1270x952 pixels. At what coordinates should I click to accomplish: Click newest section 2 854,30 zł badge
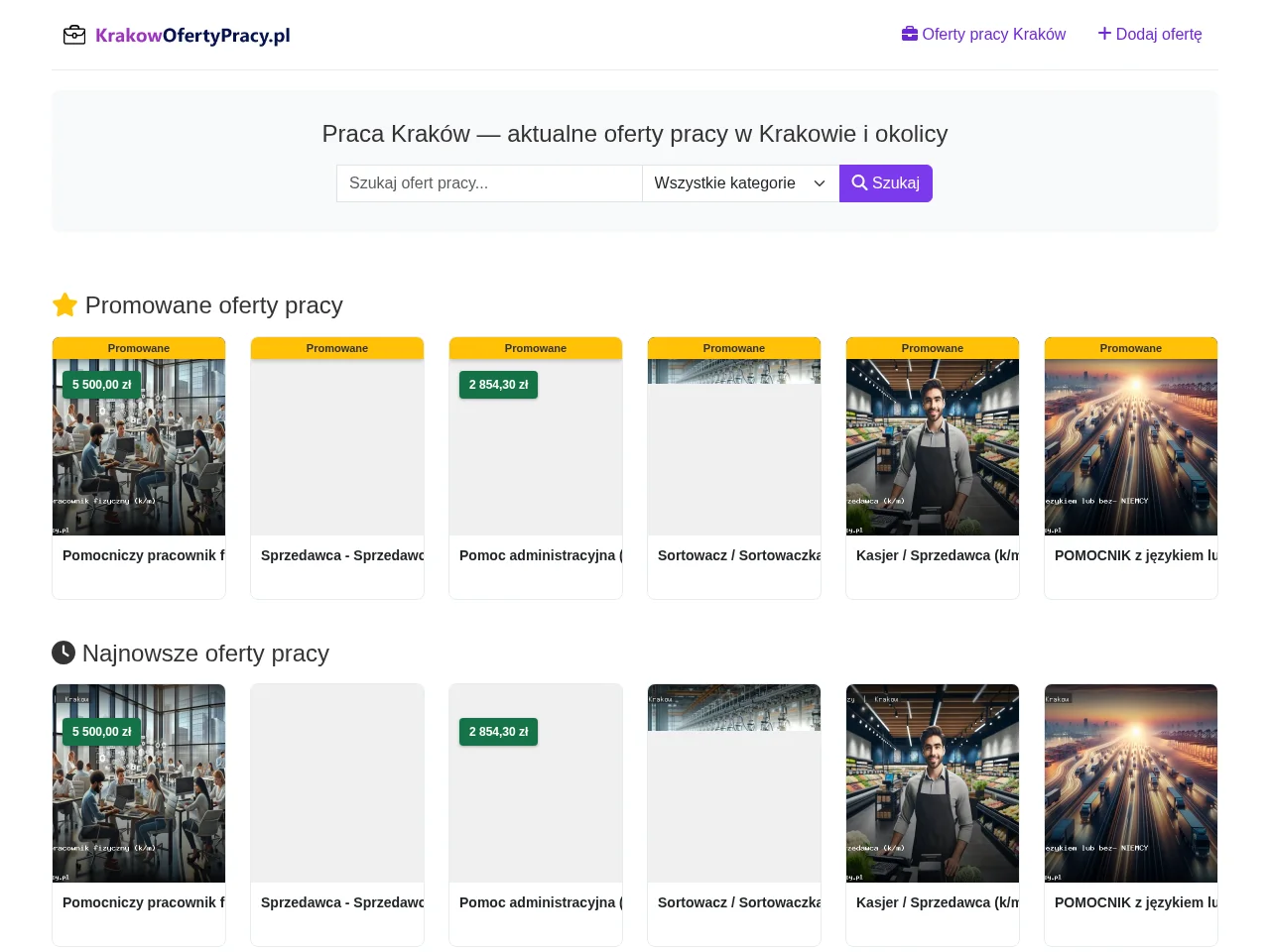(x=498, y=732)
